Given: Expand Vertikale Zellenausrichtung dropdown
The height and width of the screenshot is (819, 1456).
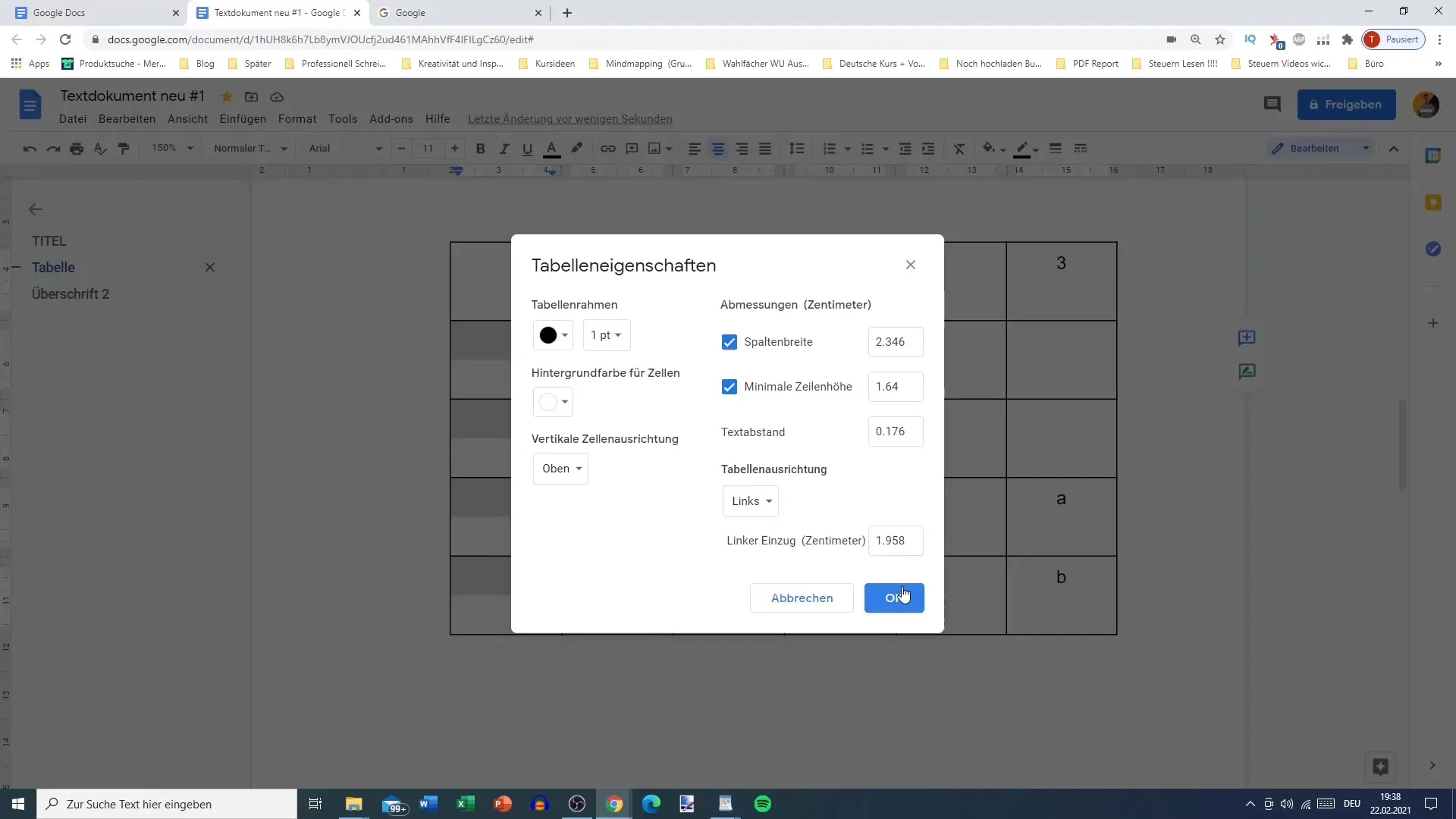Looking at the screenshot, I should (561, 468).
